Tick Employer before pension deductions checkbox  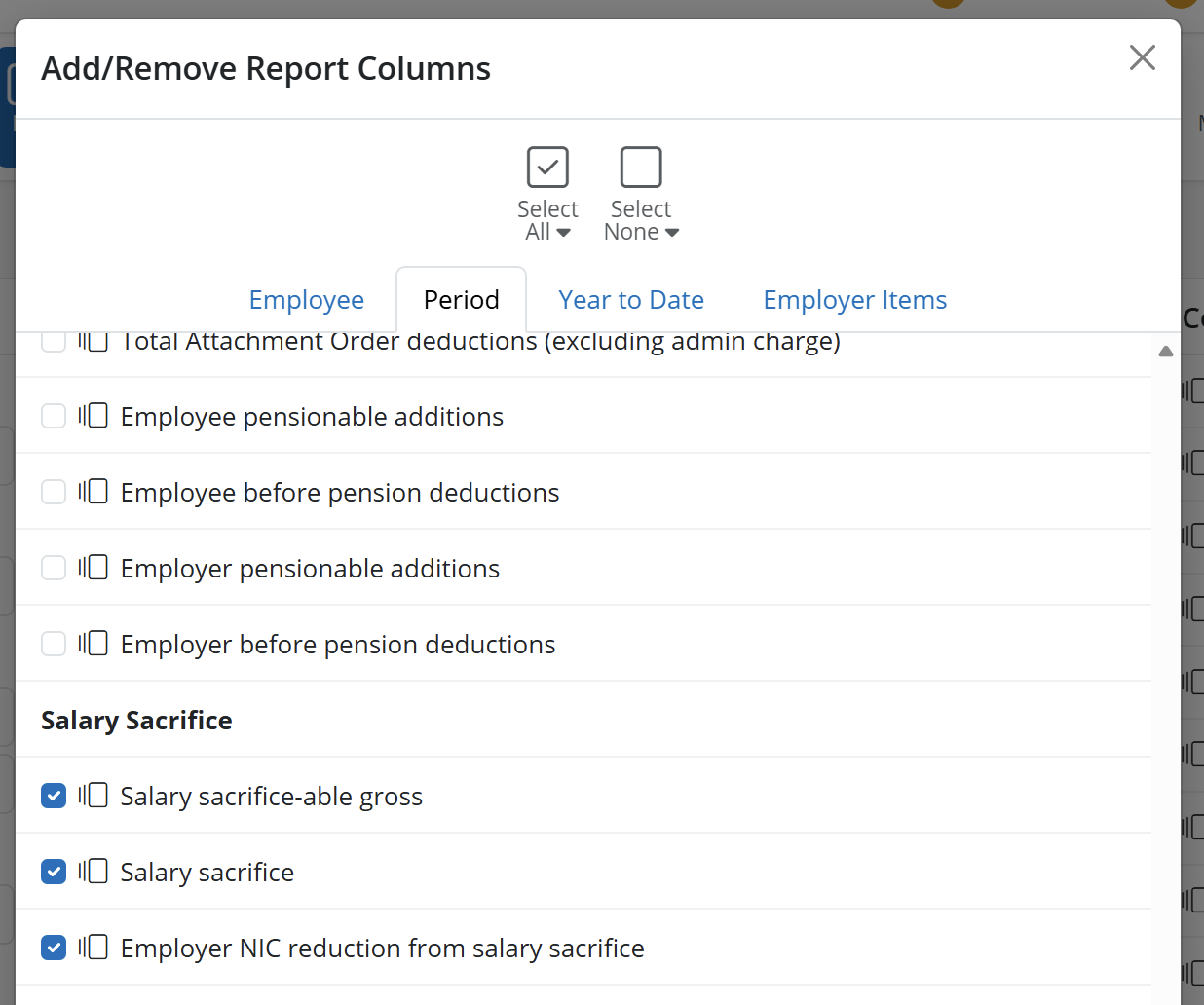point(54,644)
